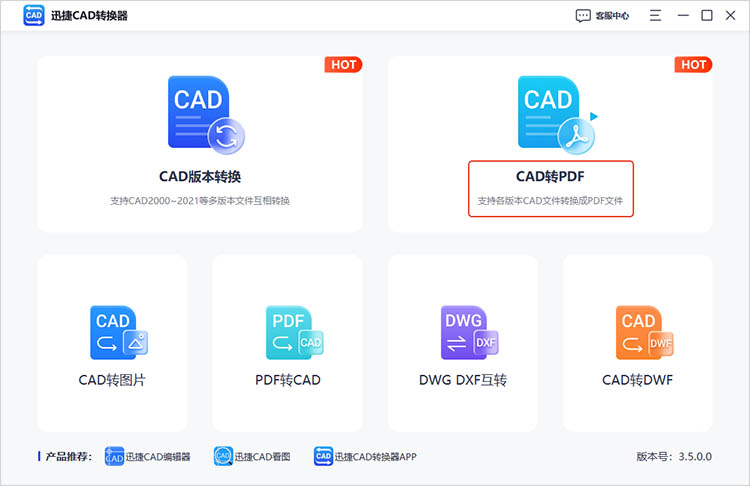Click description 支持各版本CAD文件转换成PDF文件
Image resolution: width=750 pixels, height=486 pixels.
pyautogui.click(x=550, y=201)
